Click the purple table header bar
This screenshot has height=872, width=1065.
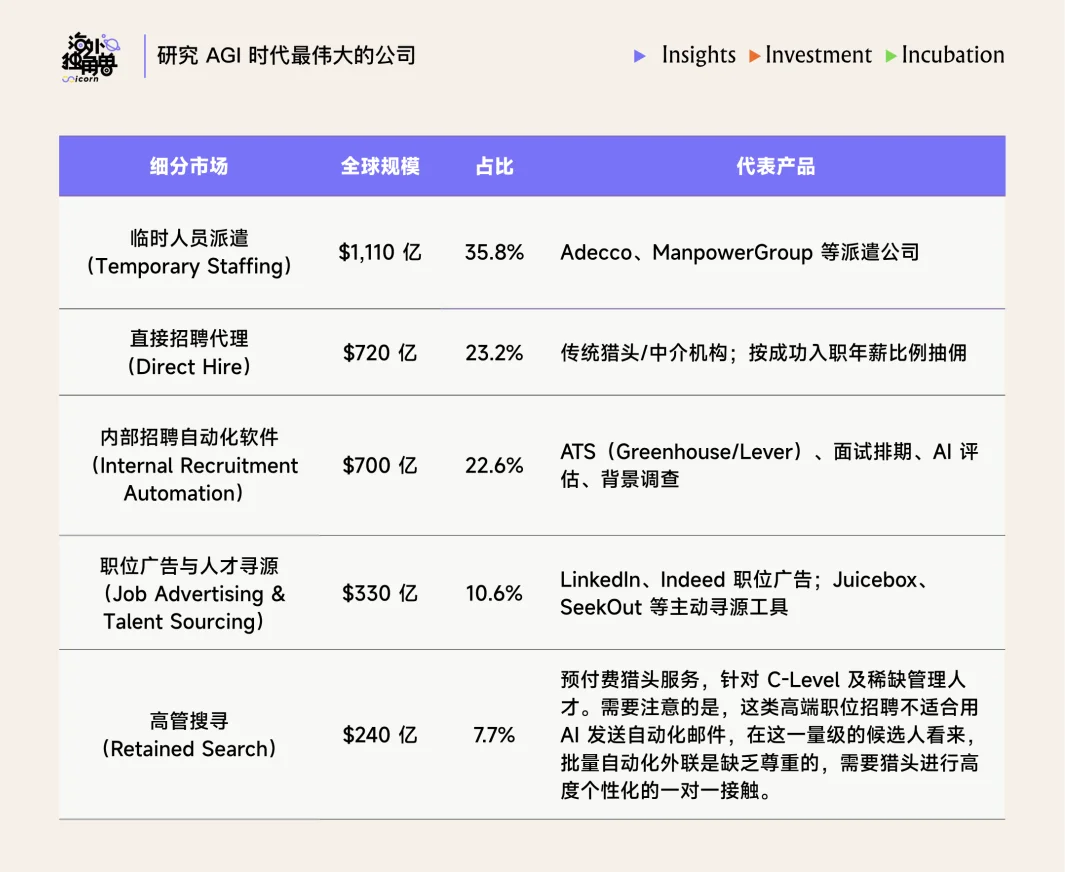tap(532, 166)
